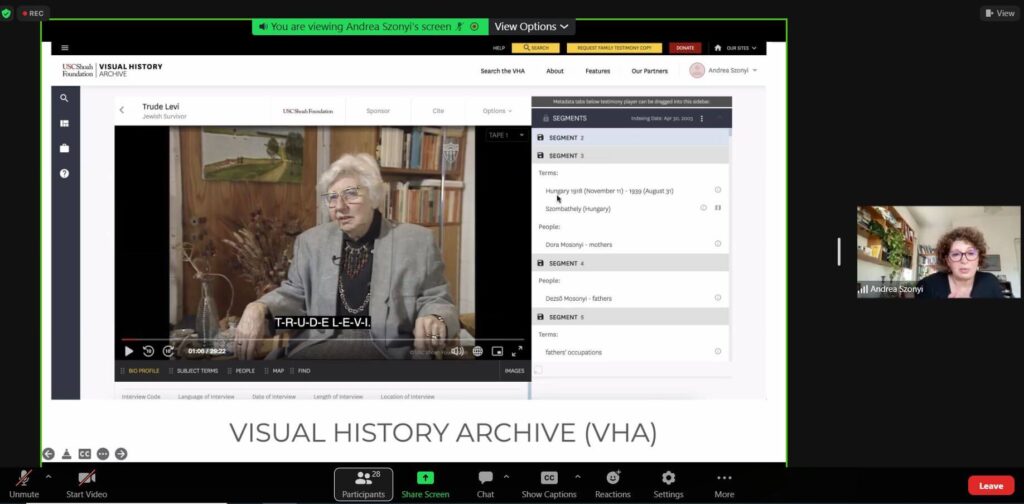Viewport: 1024px width, 504px height.
Task: Seek along the video progress bar
Action: point(323,339)
